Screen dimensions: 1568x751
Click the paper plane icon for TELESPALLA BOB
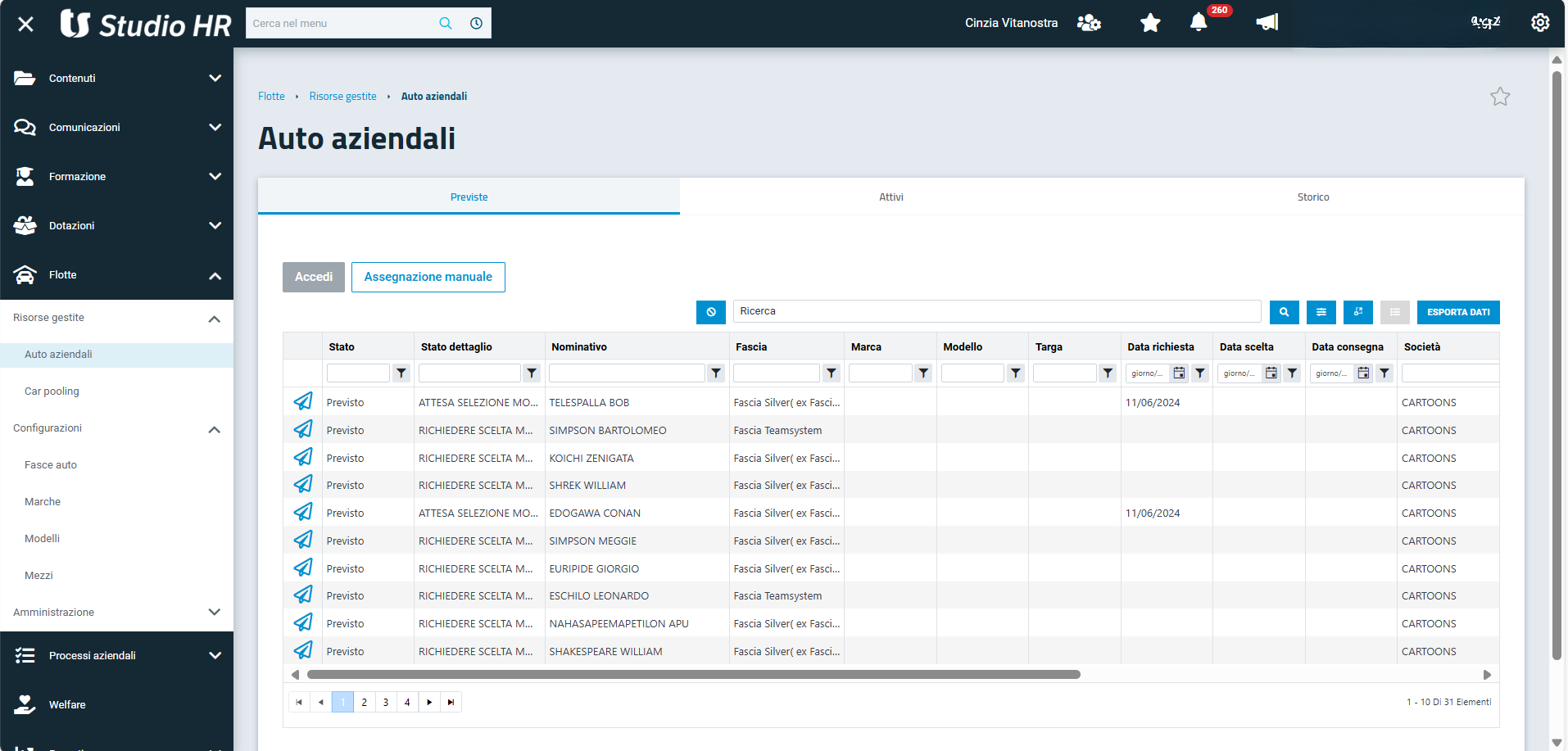[x=303, y=402]
